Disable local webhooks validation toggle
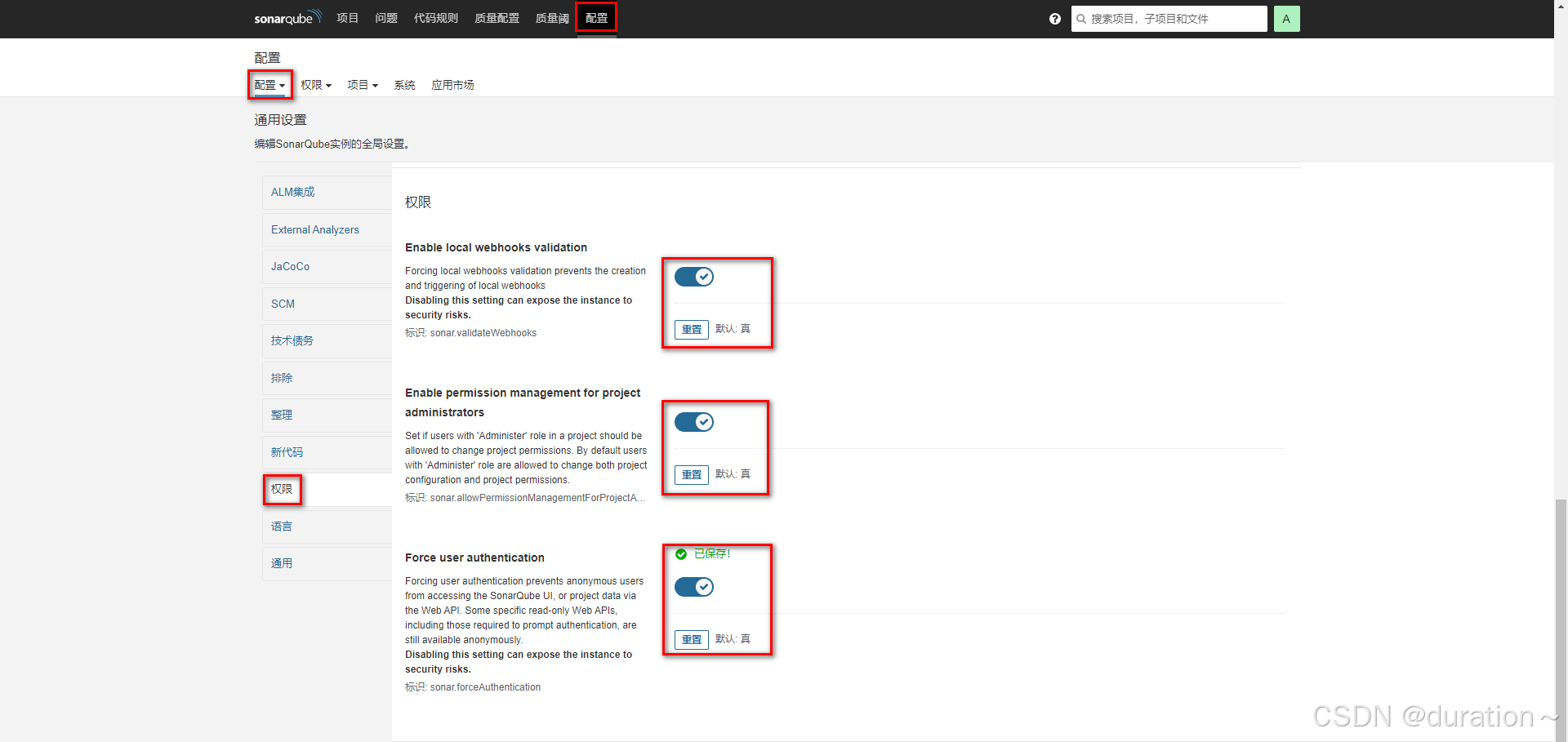 coord(693,277)
